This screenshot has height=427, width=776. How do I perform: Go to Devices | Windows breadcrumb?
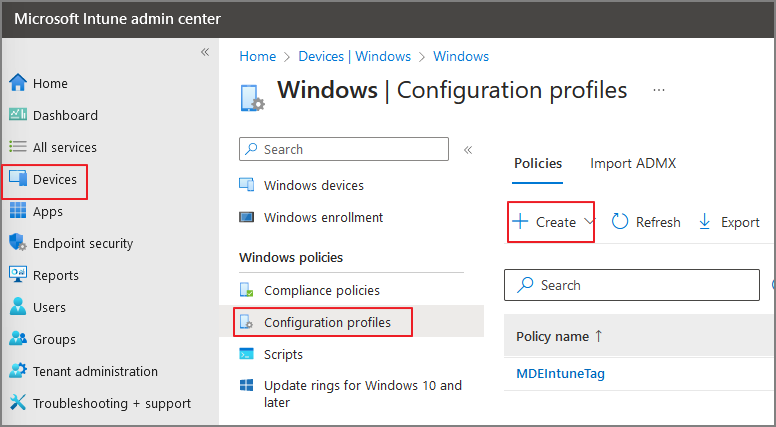[354, 56]
